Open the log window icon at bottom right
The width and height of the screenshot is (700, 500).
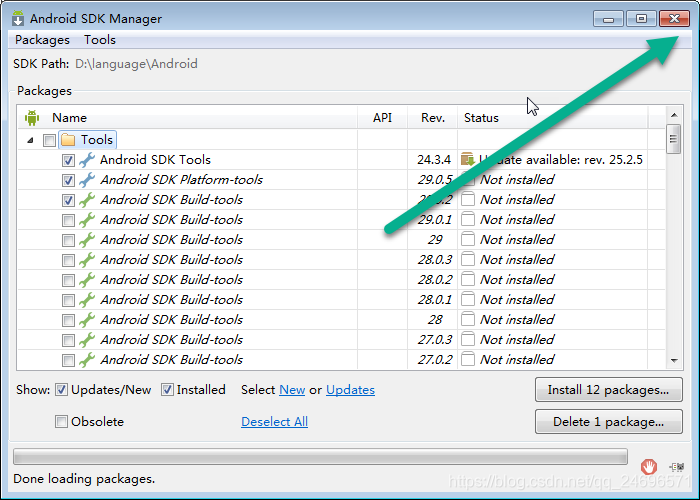[x=677, y=467]
